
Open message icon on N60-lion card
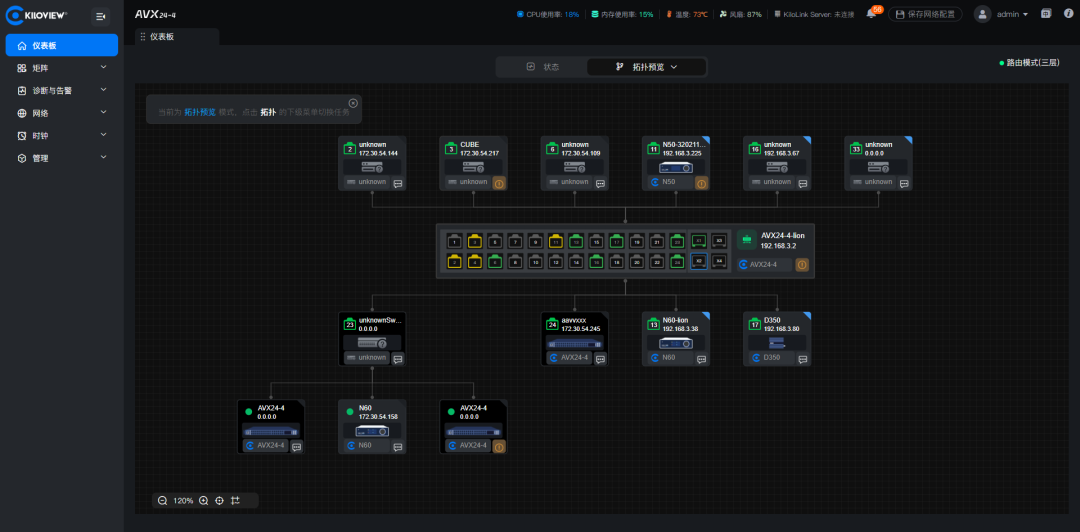click(x=702, y=358)
